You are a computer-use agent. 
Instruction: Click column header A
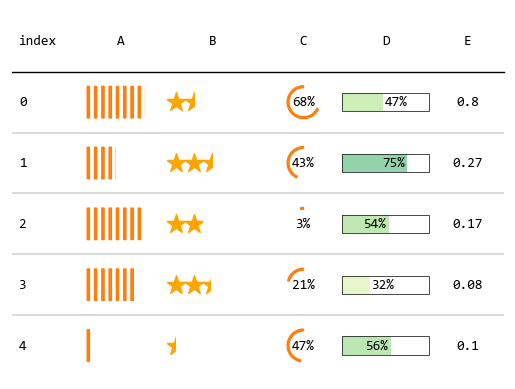click(x=121, y=41)
